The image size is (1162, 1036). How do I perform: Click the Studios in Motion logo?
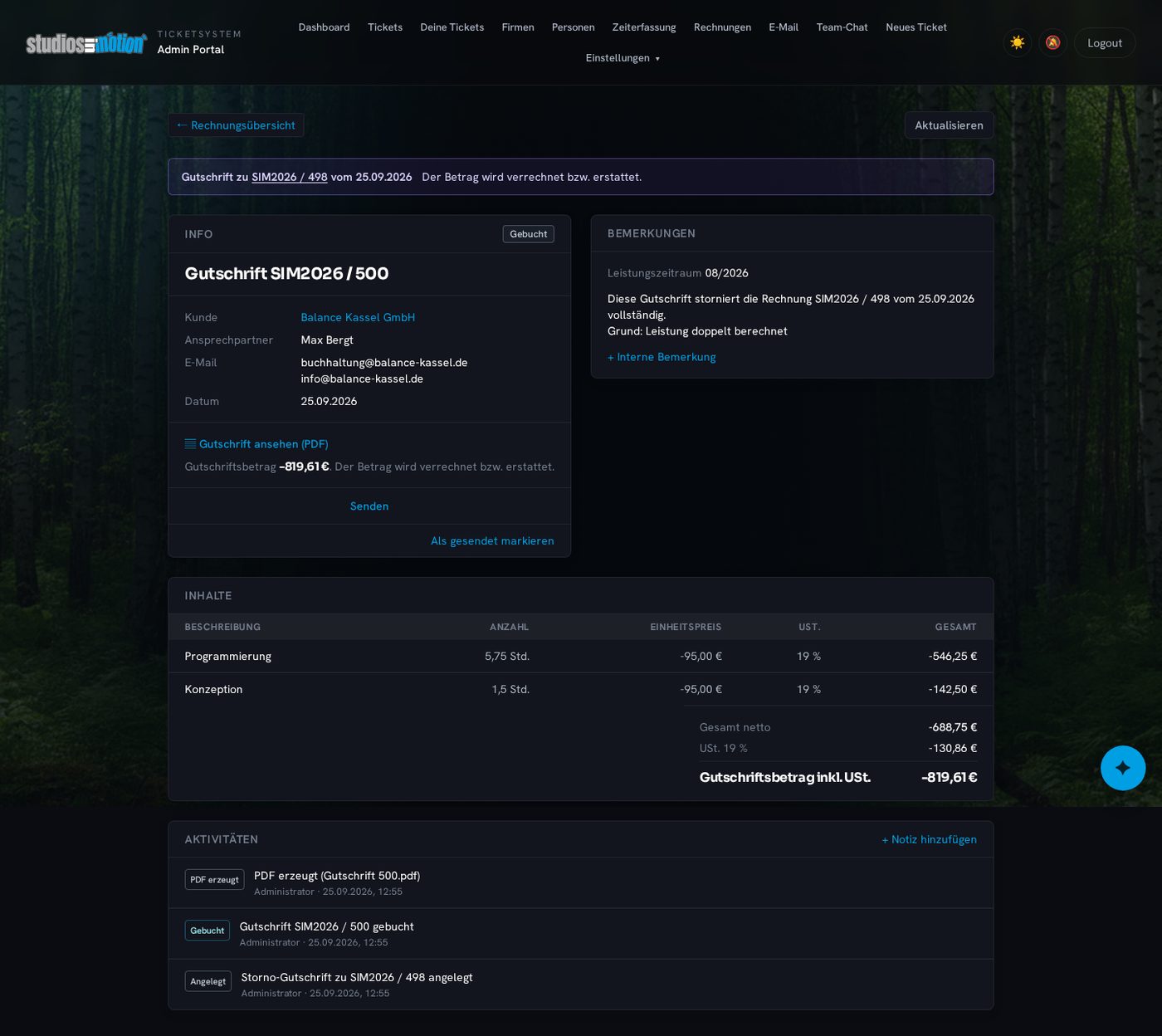(86, 43)
